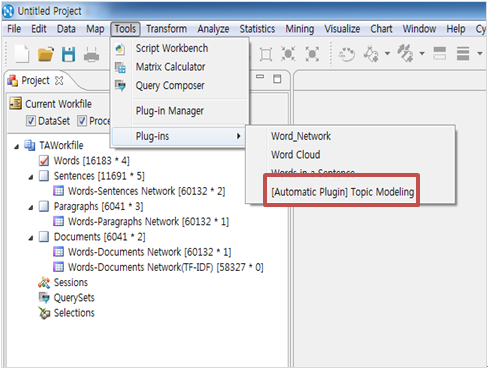The height and width of the screenshot is (369, 488).
Task: Launch the Automatic Plugin Topic Modeling item
Action: tap(342, 192)
